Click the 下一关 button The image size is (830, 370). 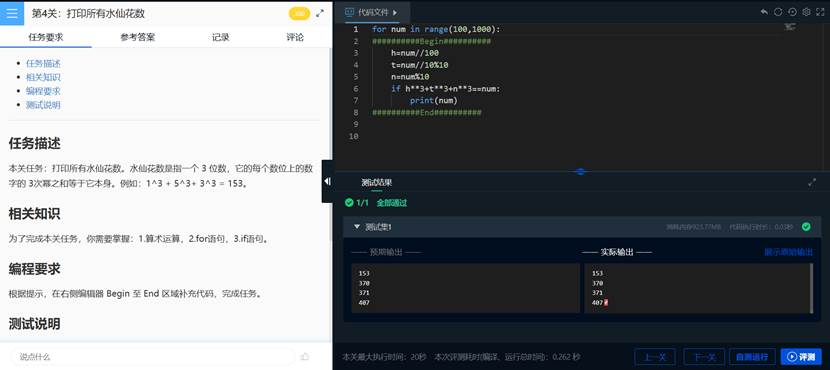(x=704, y=357)
